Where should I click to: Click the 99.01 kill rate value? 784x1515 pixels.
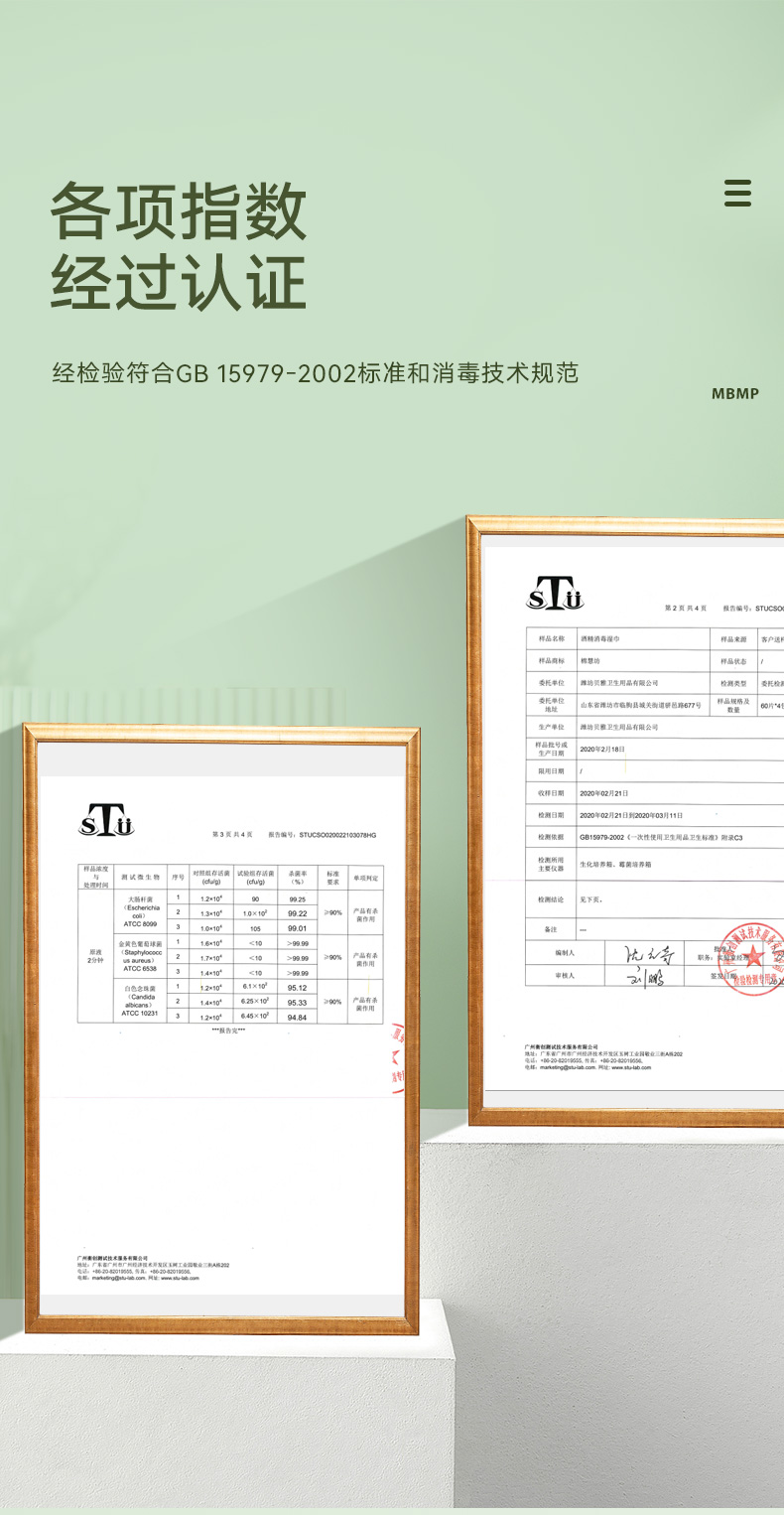(297, 927)
